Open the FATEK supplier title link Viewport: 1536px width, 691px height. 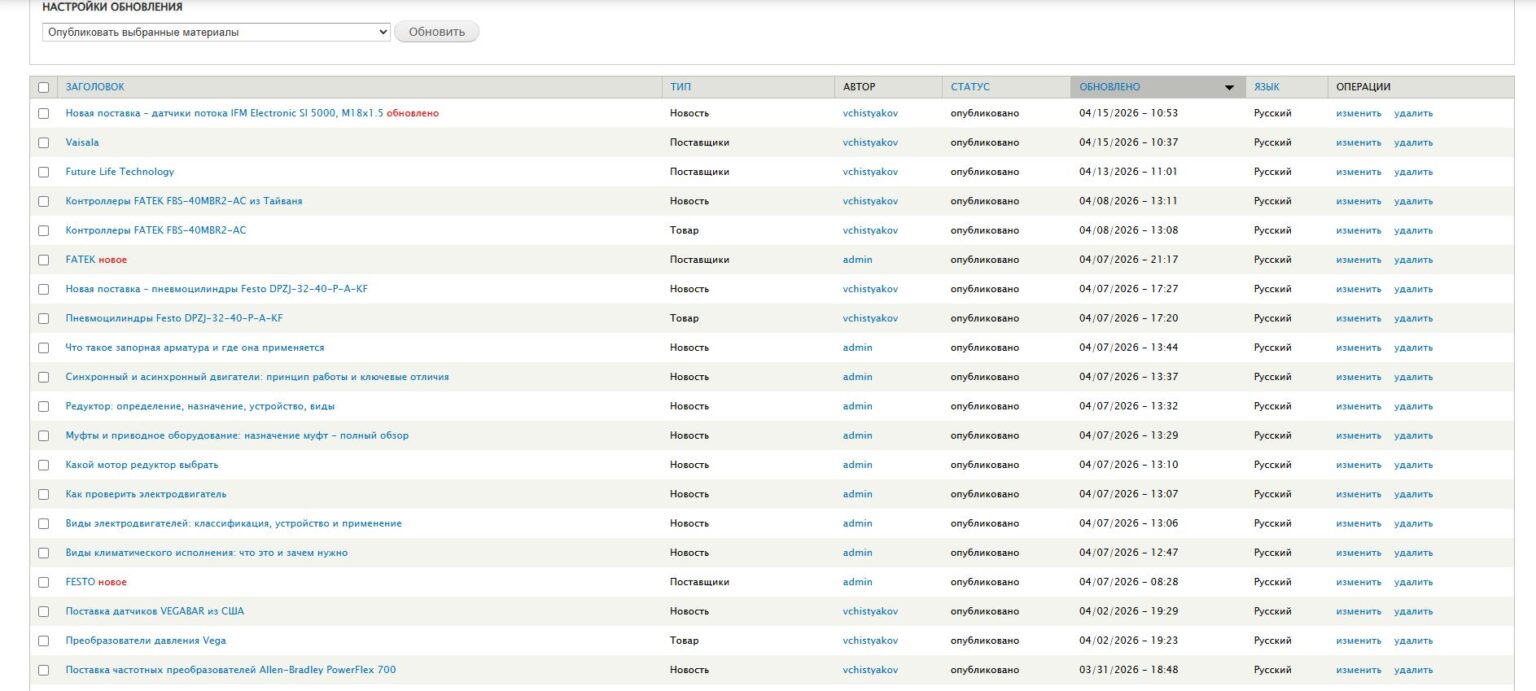(x=80, y=259)
